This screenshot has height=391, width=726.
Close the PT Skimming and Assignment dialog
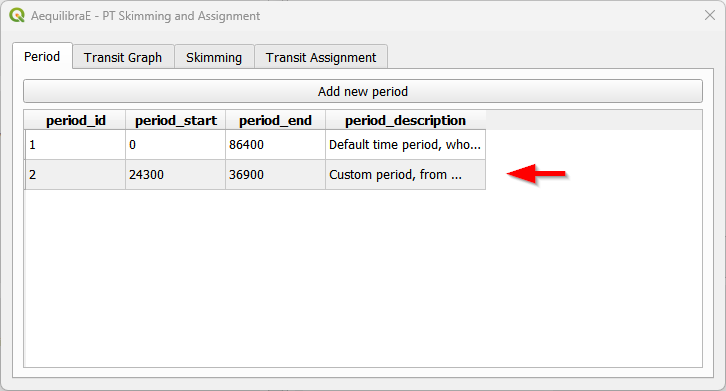click(x=709, y=15)
